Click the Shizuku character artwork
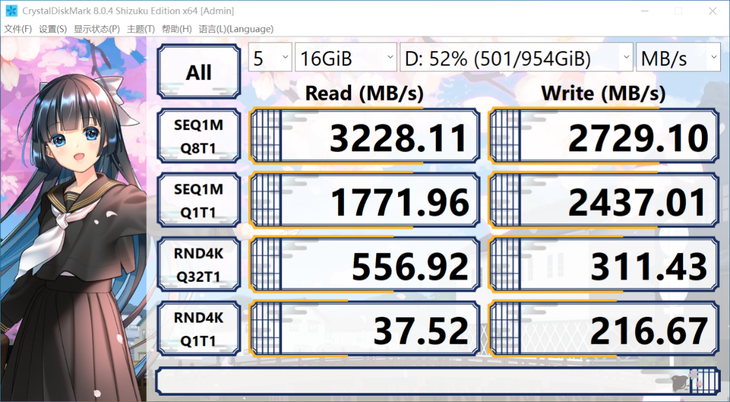The height and width of the screenshot is (402, 730). 74,219
